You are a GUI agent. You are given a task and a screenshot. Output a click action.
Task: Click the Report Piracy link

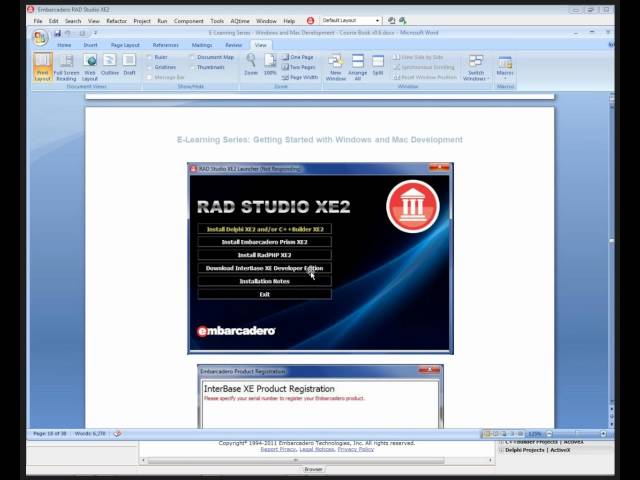tap(278, 449)
